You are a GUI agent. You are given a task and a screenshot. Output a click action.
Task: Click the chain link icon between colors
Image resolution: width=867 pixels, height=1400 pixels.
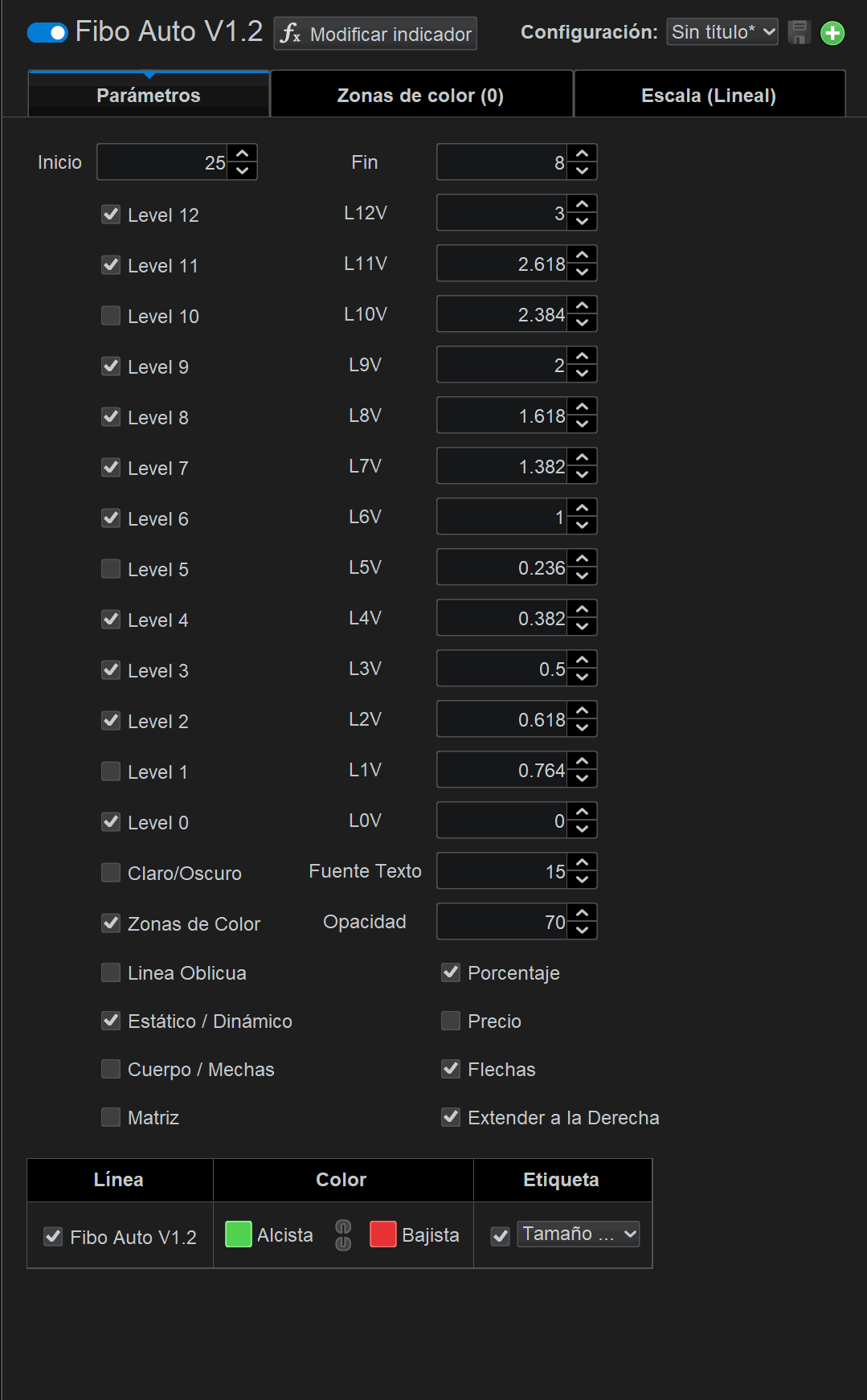tap(343, 1235)
